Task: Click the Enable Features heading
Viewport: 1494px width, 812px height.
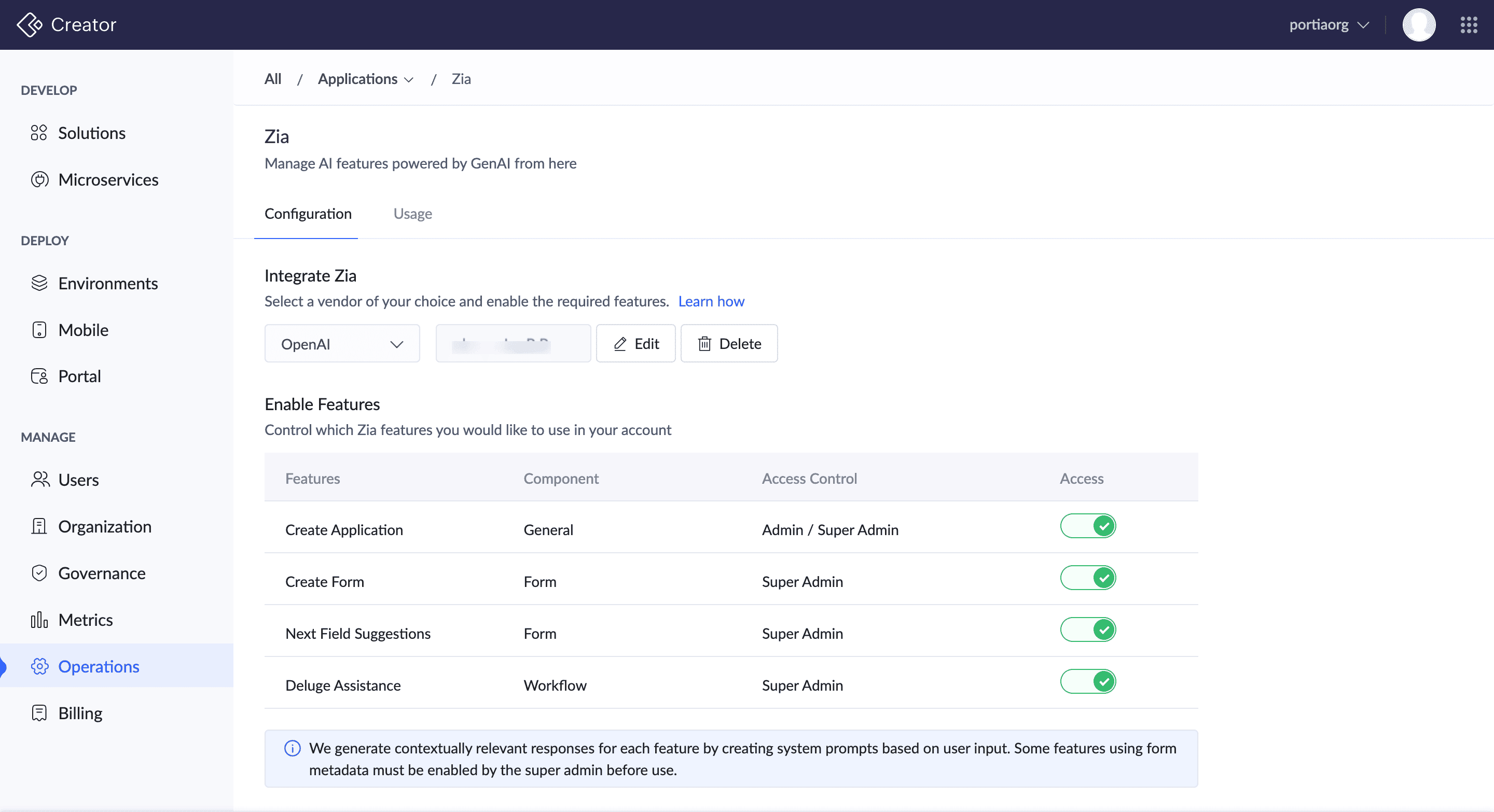Action: (x=322, y=404)
